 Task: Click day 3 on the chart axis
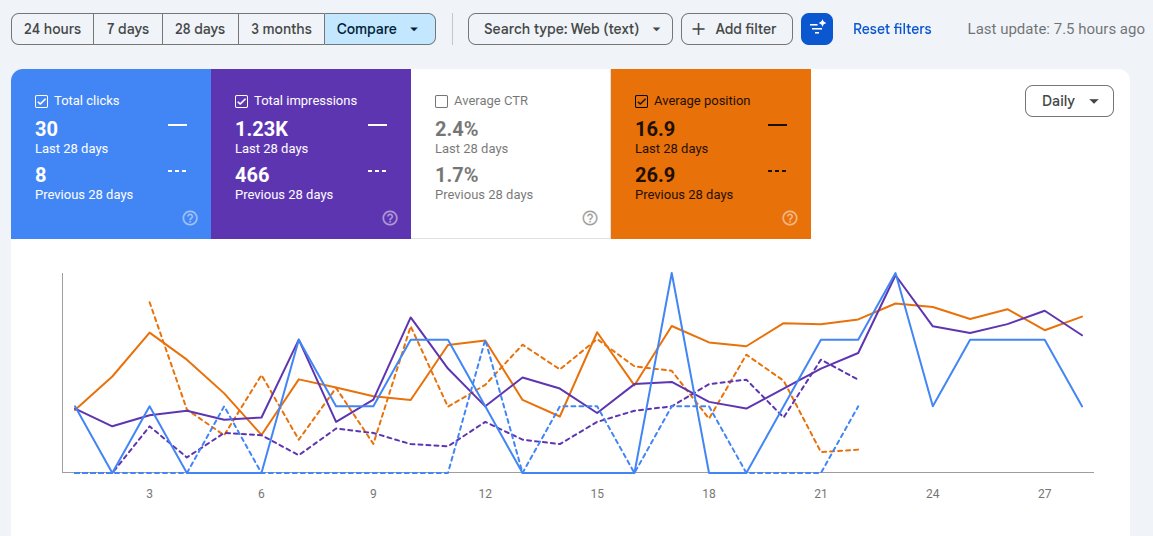[x=149, y=494]
